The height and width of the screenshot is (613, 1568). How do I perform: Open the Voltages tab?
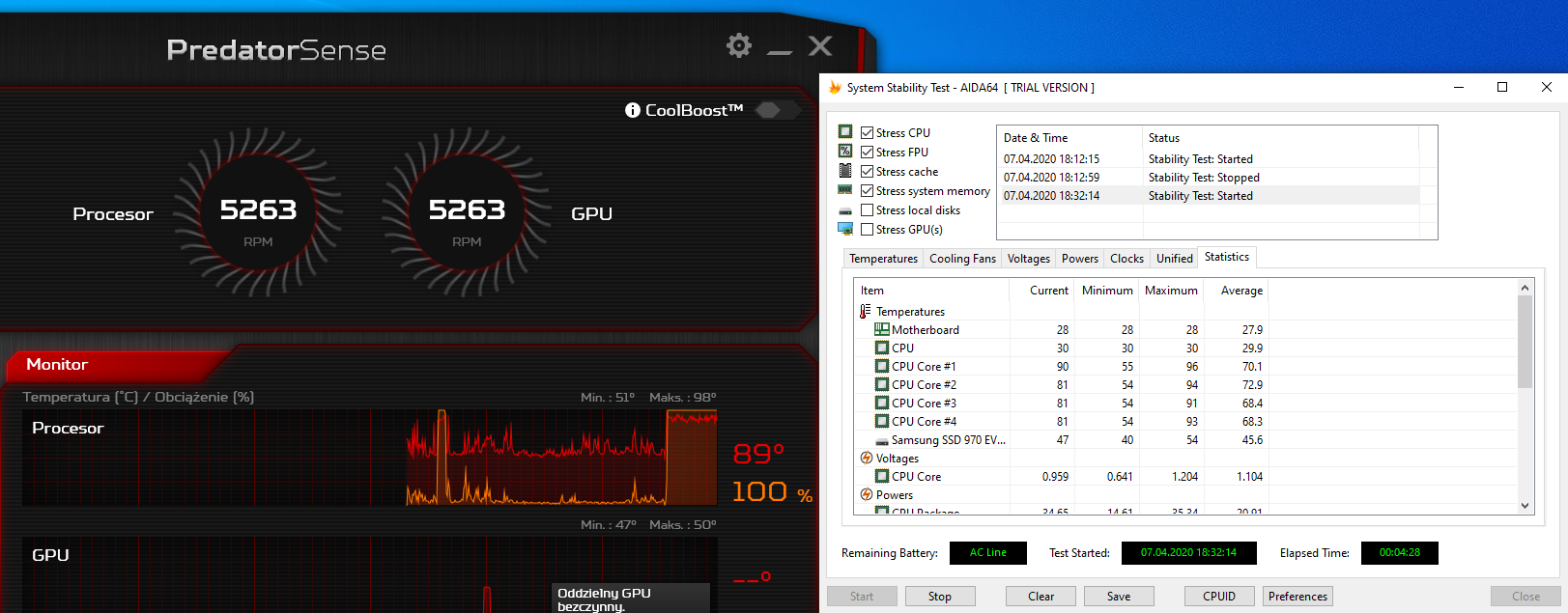[x=1028, y=259]
